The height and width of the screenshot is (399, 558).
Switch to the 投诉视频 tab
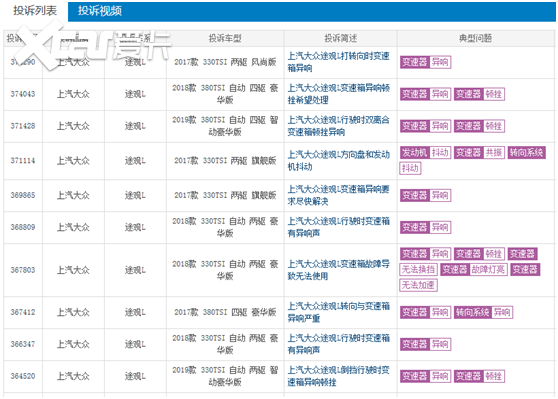[x=100, y=11]
